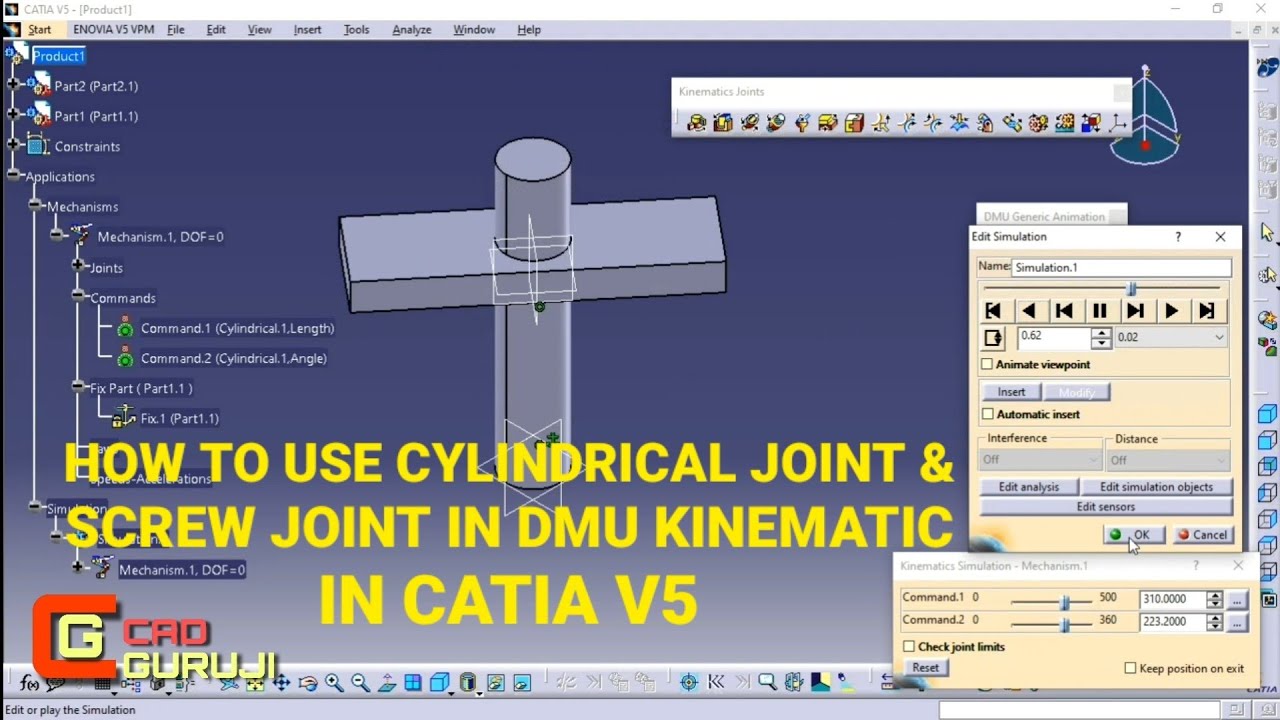Click the Zoom In icon

pos(334,683)
